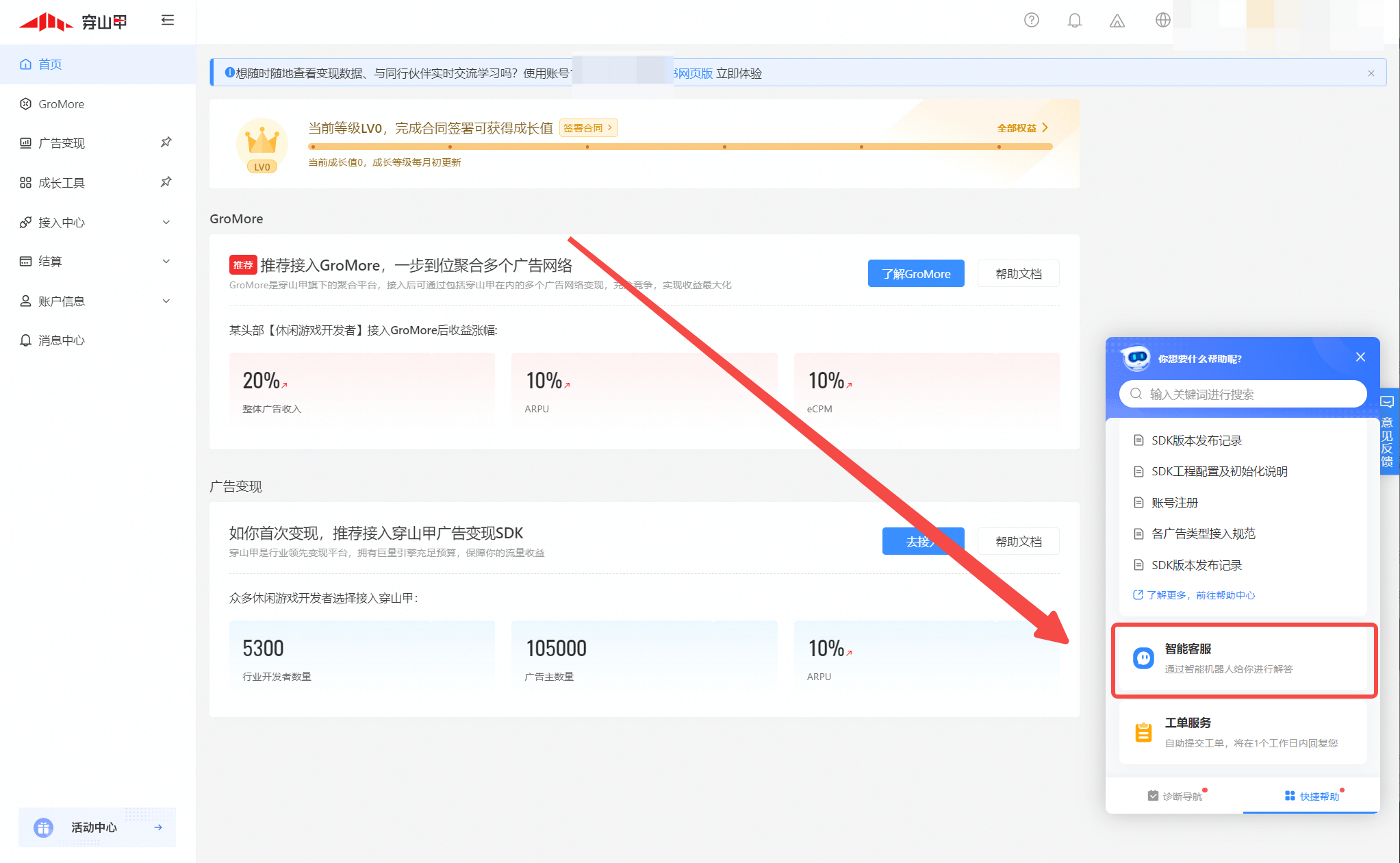This screenshot has height=863, width=1400.
Task: Click the LV0 crown badge icon
Action: click(x=262, y=145)
